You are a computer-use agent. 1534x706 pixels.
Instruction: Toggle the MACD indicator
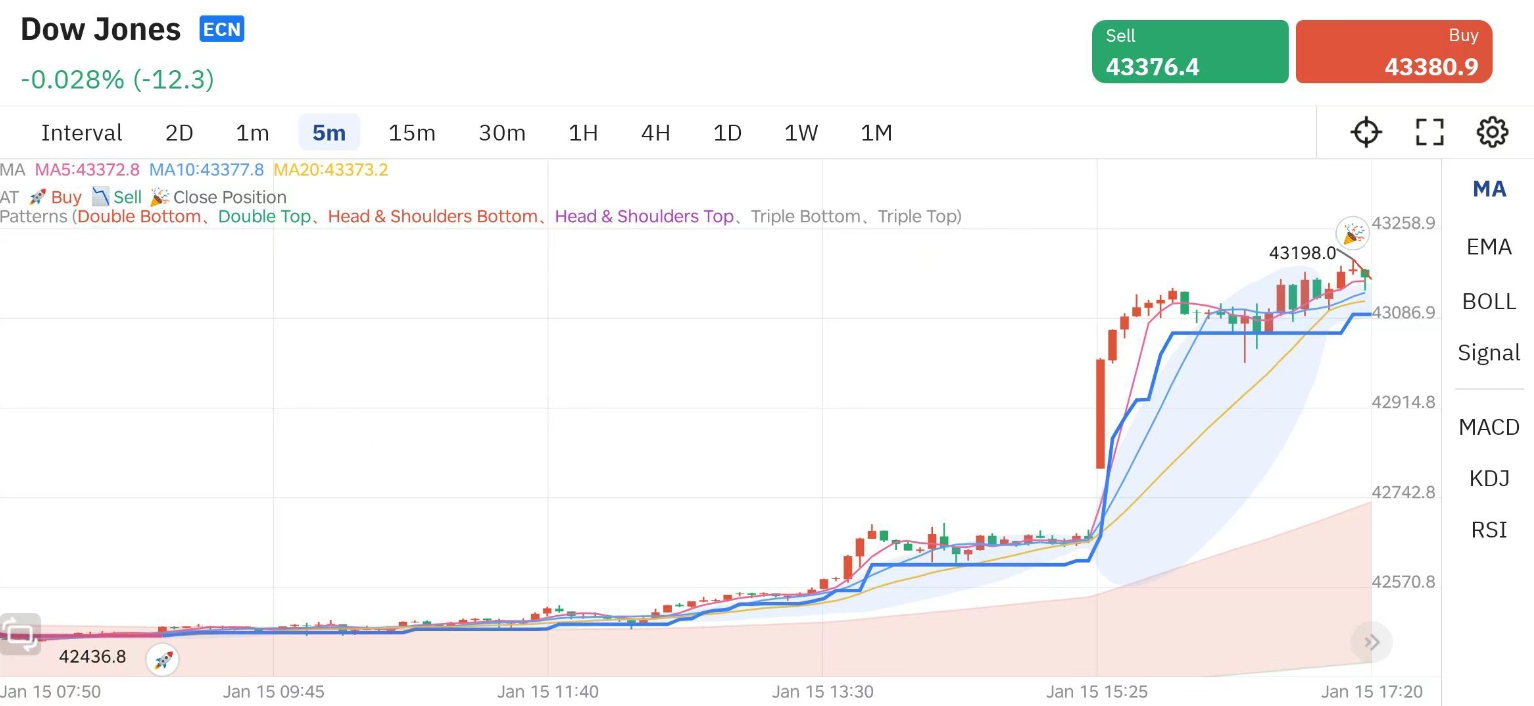[1489, 427]
